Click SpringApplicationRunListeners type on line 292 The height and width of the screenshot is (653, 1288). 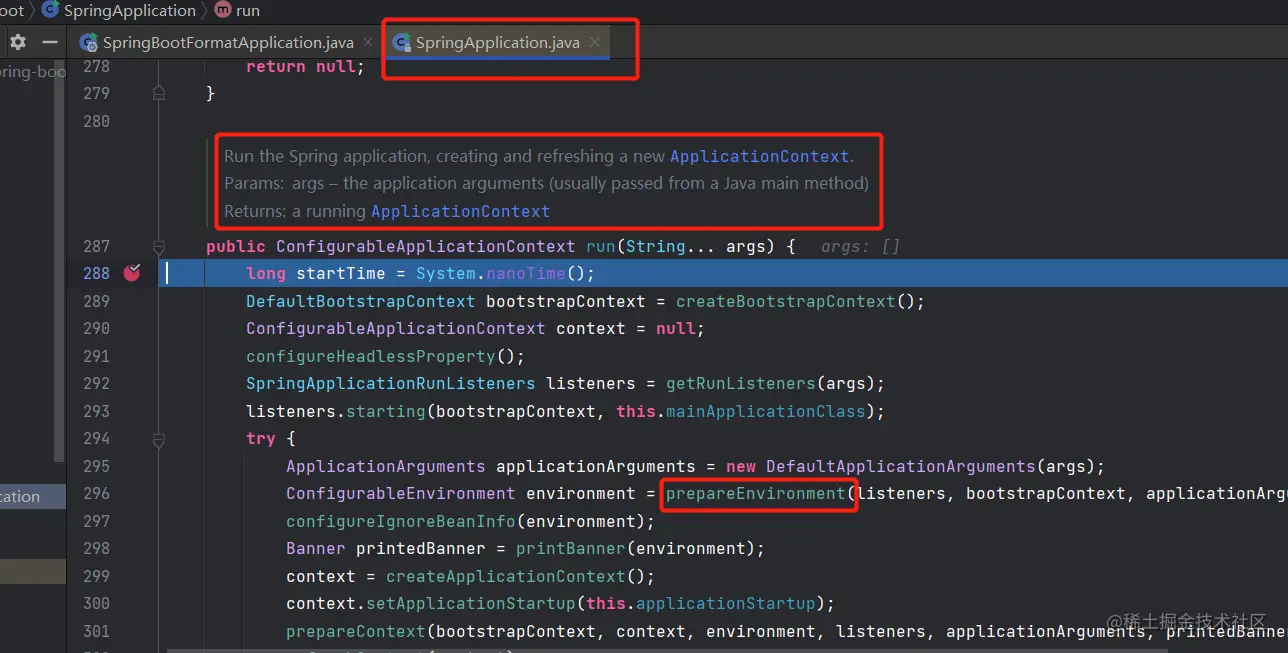point(391,383)
